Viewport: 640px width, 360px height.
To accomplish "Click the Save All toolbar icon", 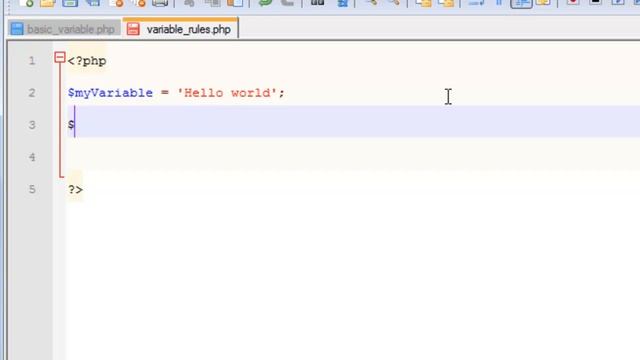I will click(x=93, y=3).
